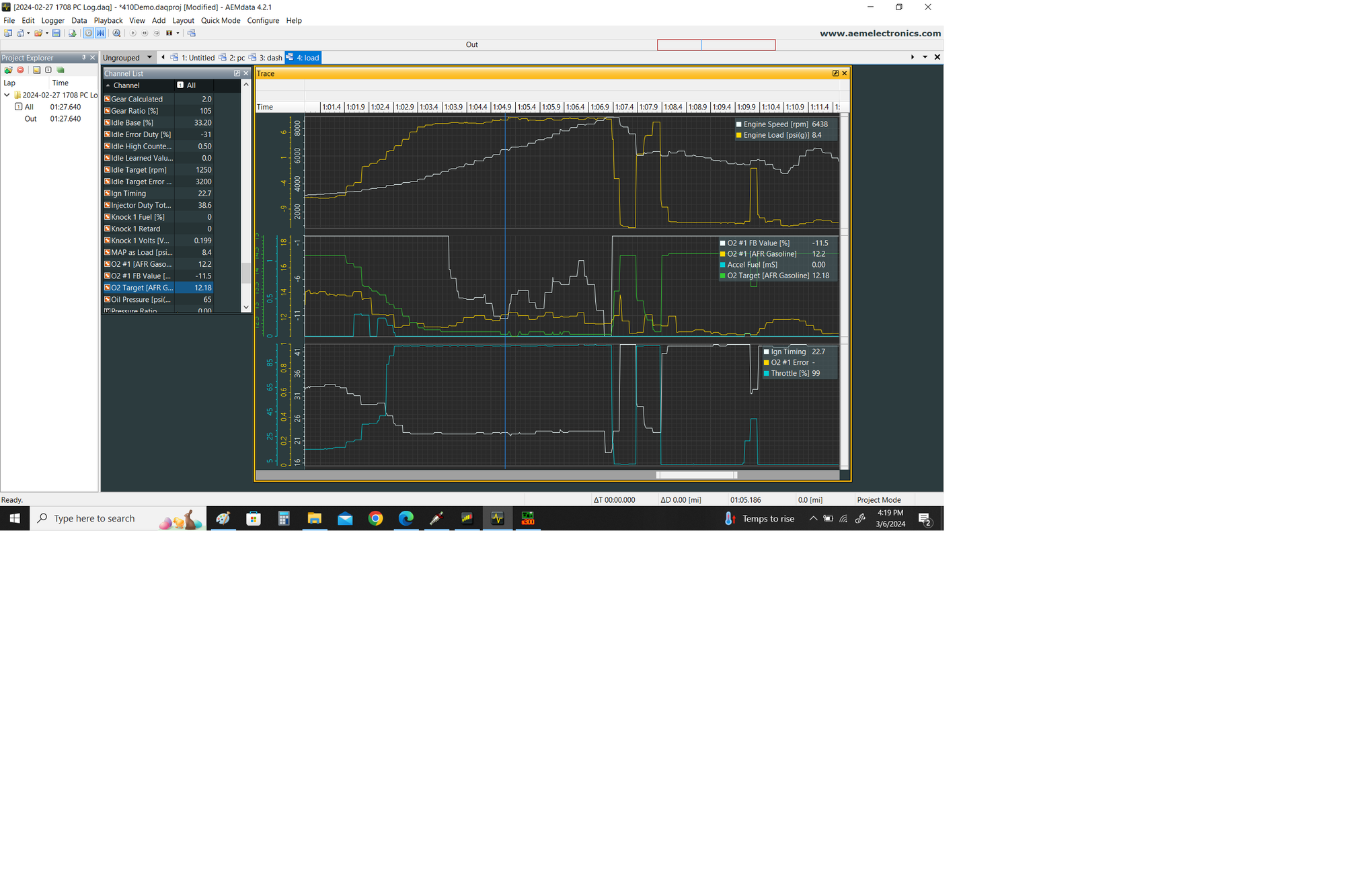Image resolution: width=1345 pixels, height=896 pixels.
Task: Select the Out lap entry
Action: (30, 119)
